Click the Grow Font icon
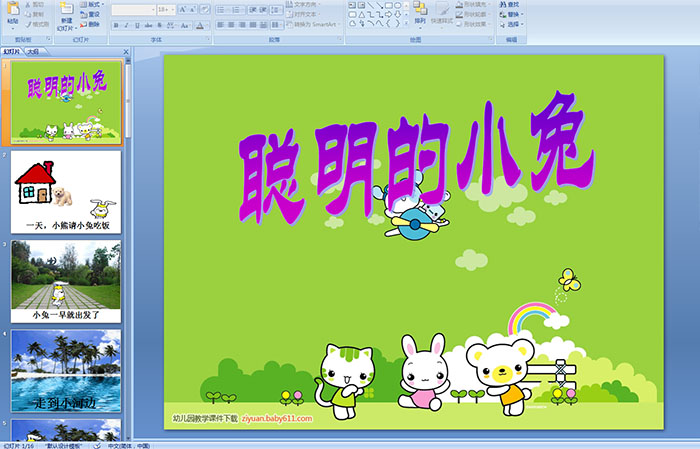700x449 pixels. (x=183, y=10)
